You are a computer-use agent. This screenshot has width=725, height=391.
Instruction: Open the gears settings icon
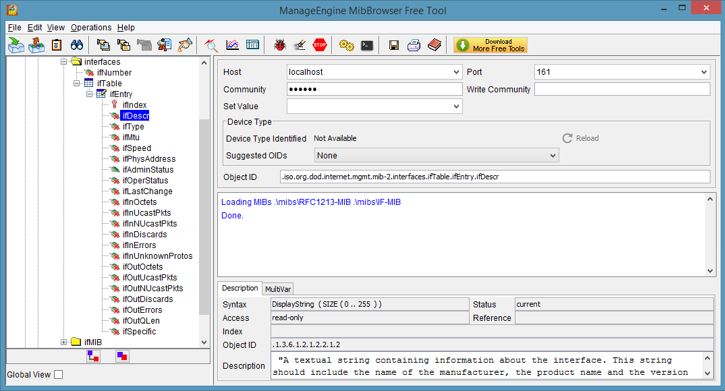point(346,45)
